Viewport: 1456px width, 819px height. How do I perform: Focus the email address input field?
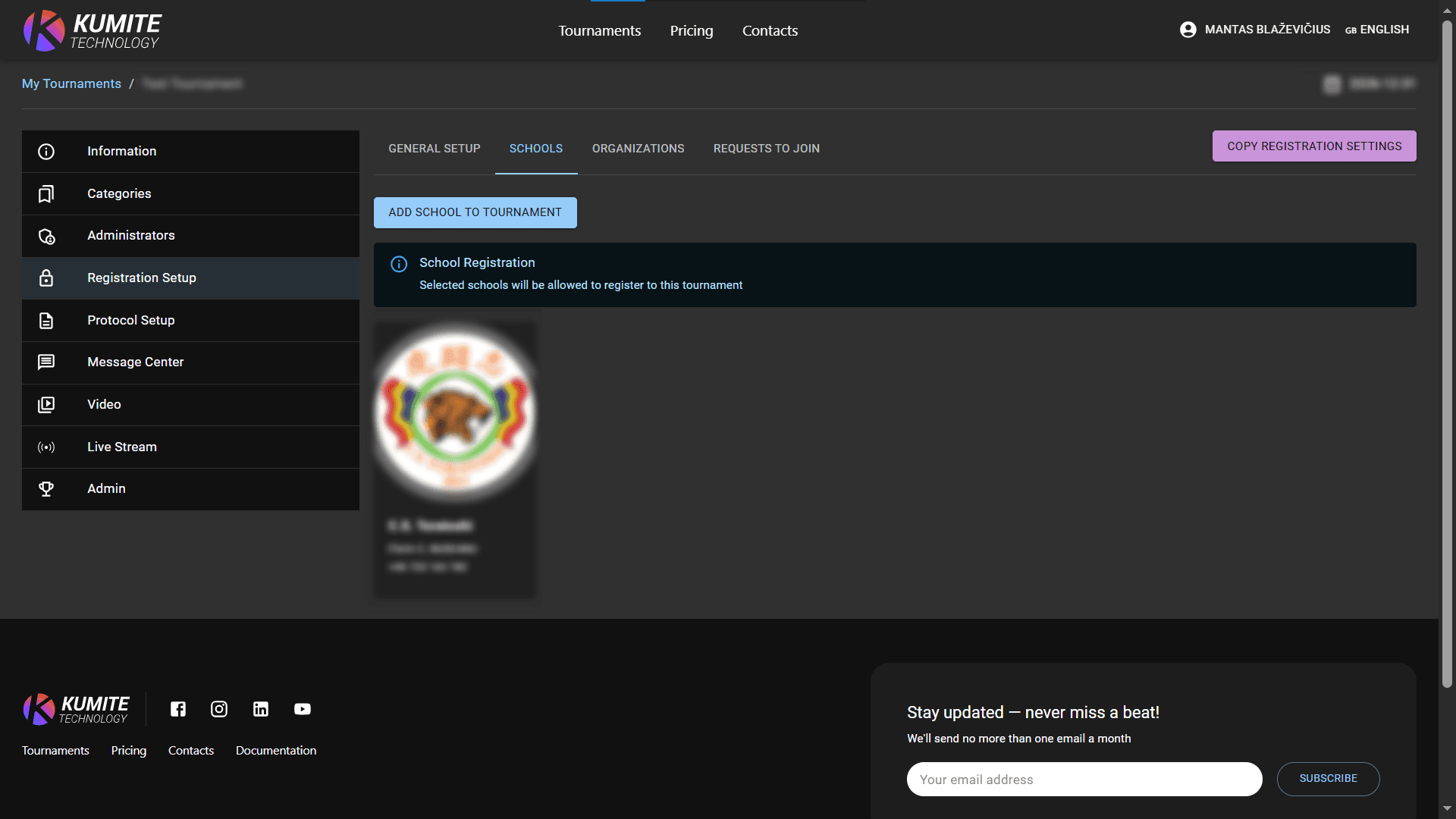pos(1084,780)
